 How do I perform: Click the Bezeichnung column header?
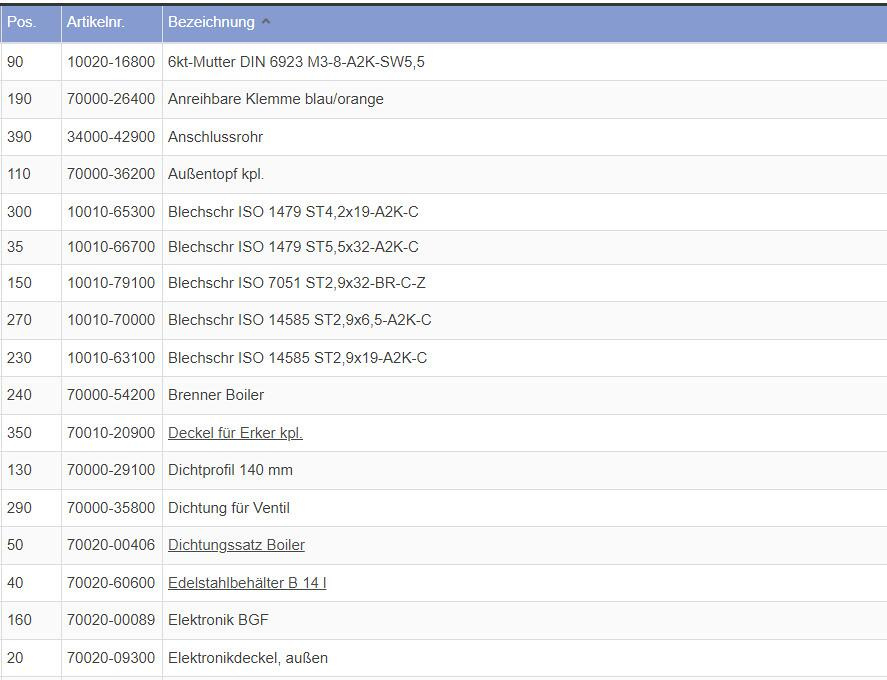click(x=211, y=22)
